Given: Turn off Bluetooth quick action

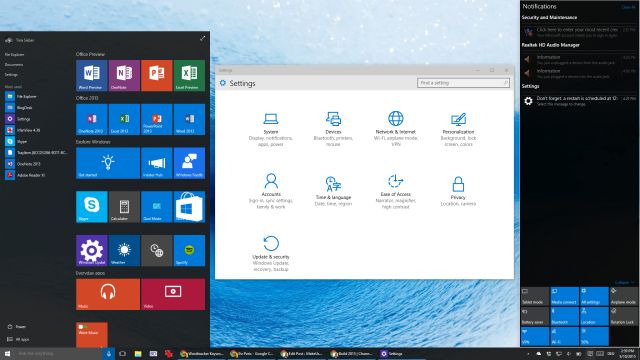Looking at the screenshot, I should pos(564,316).
